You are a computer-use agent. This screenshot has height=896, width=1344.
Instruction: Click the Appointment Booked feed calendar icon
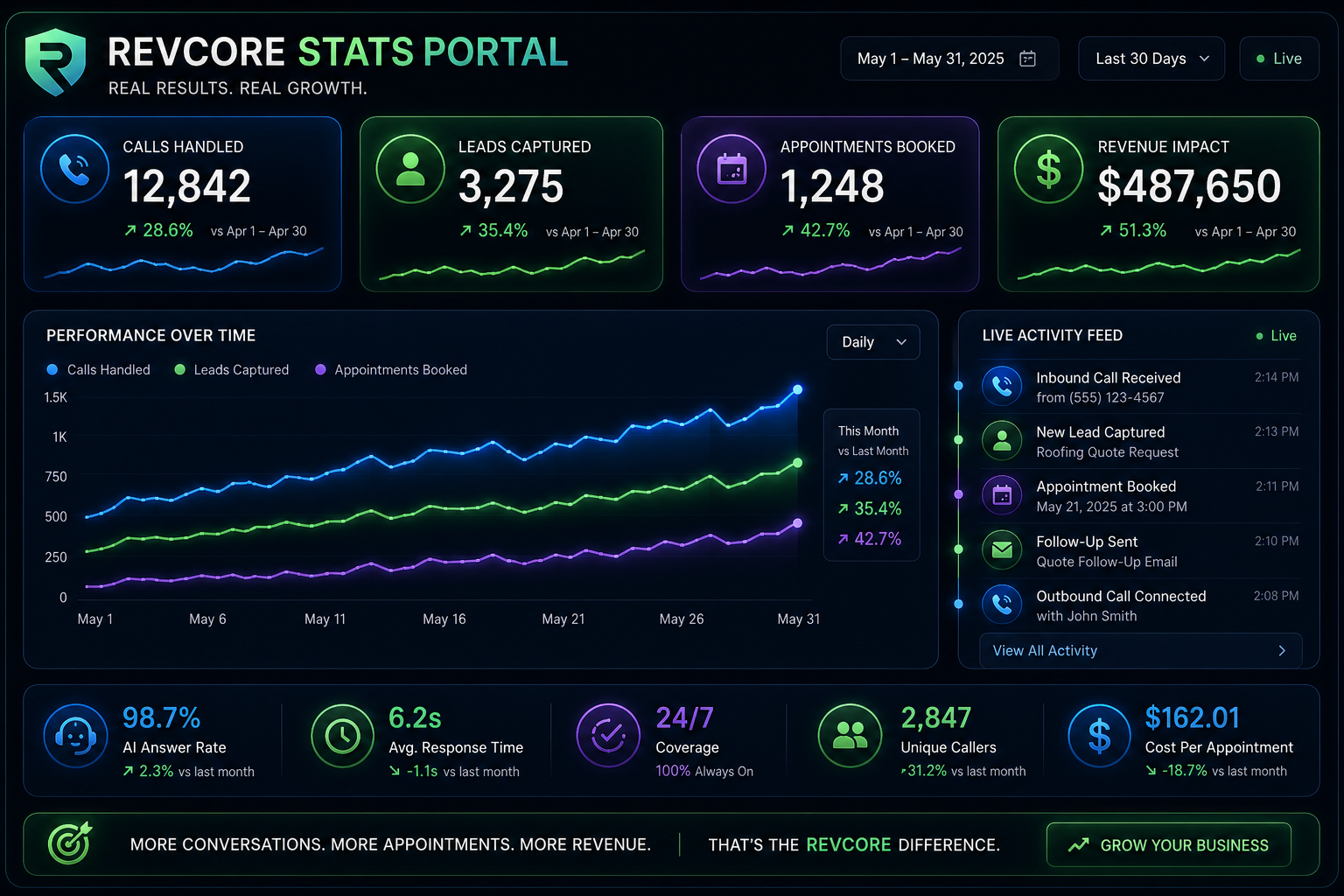coord(1003,495)
